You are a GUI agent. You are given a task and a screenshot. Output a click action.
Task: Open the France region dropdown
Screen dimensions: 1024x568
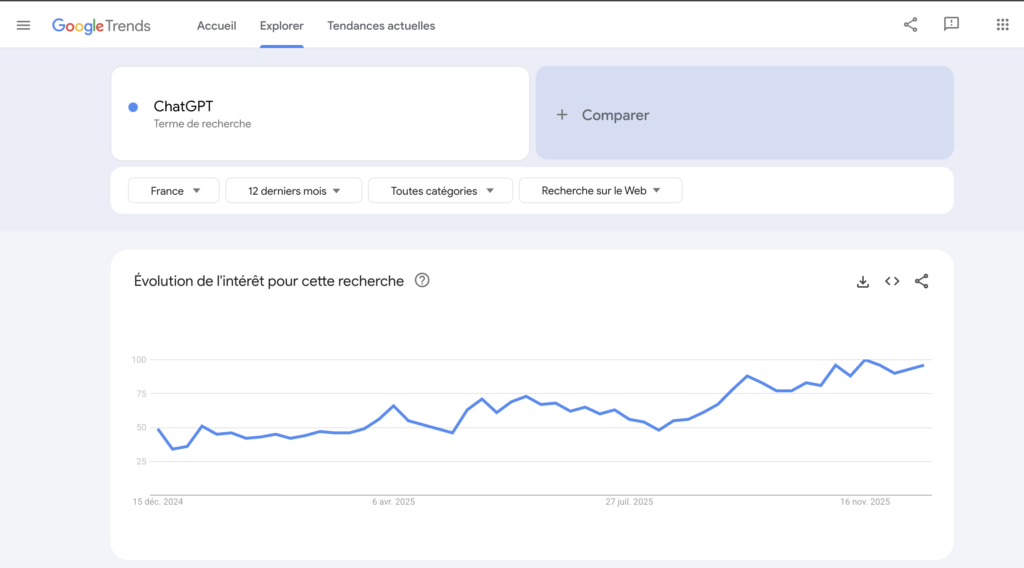[174, 191]
